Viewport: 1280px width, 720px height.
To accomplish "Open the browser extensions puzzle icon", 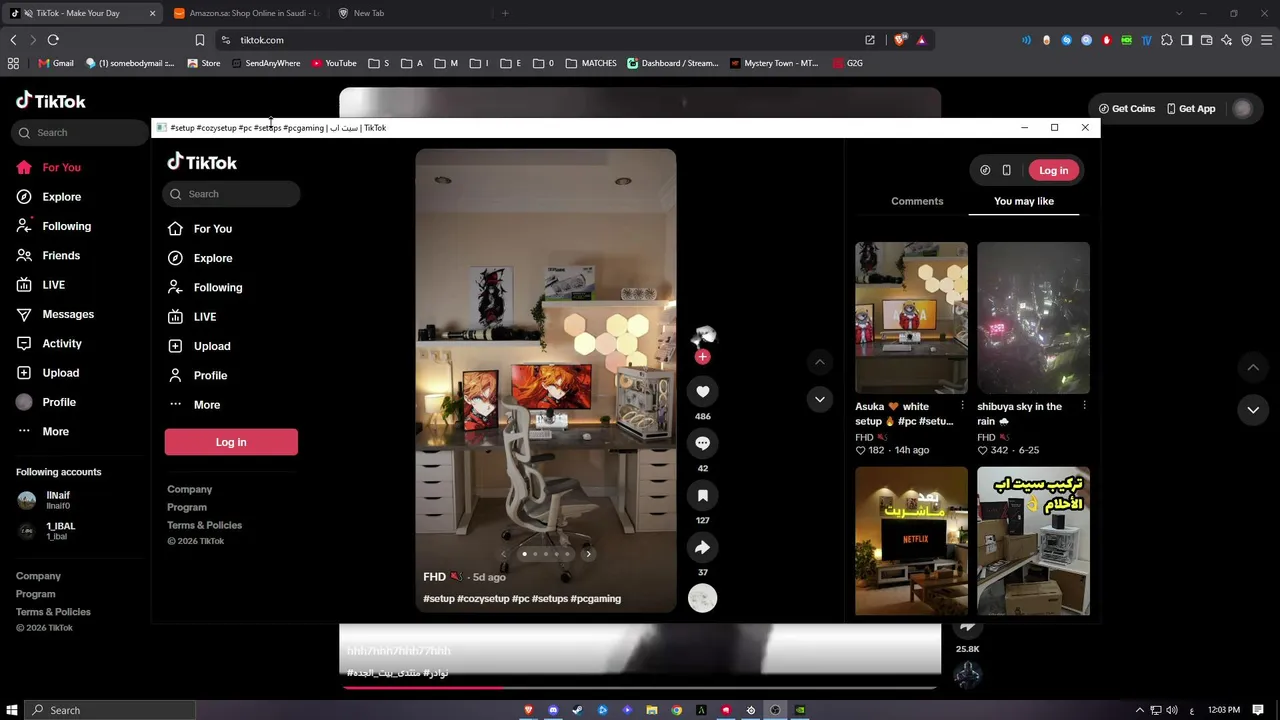I will (1166, 40).
